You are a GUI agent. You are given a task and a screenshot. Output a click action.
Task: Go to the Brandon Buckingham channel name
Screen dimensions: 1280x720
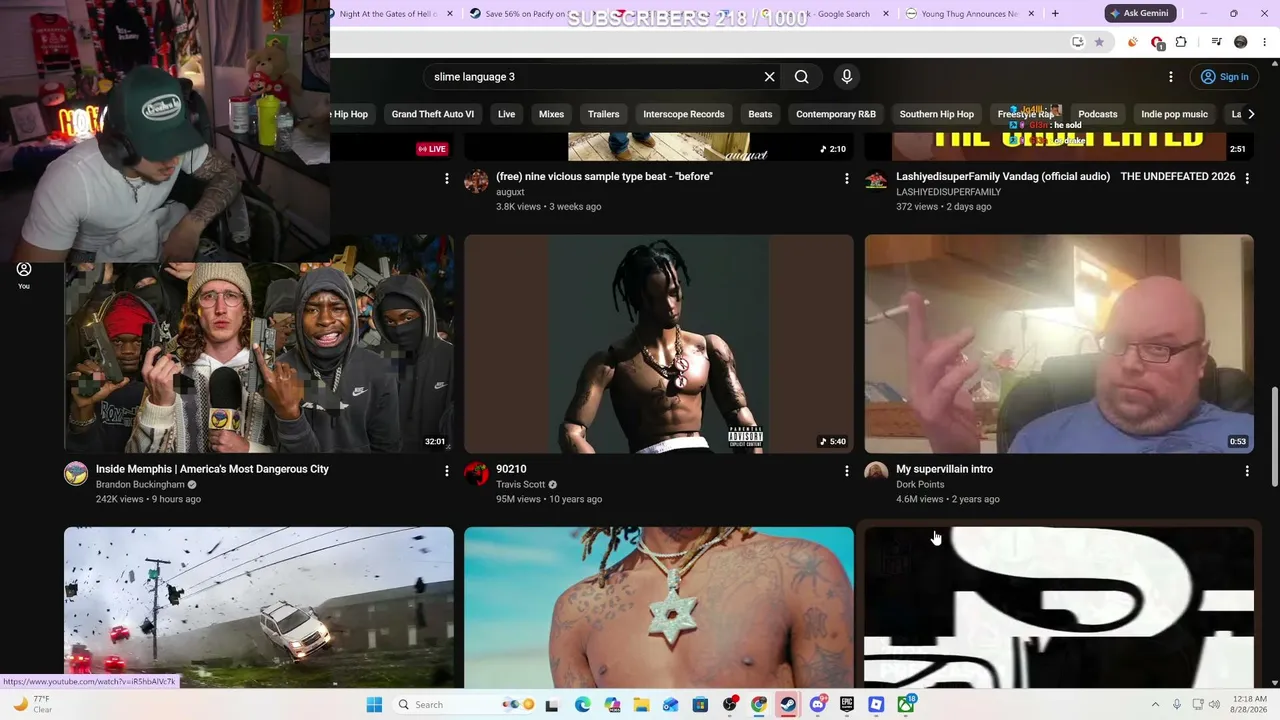click(140, 485)
